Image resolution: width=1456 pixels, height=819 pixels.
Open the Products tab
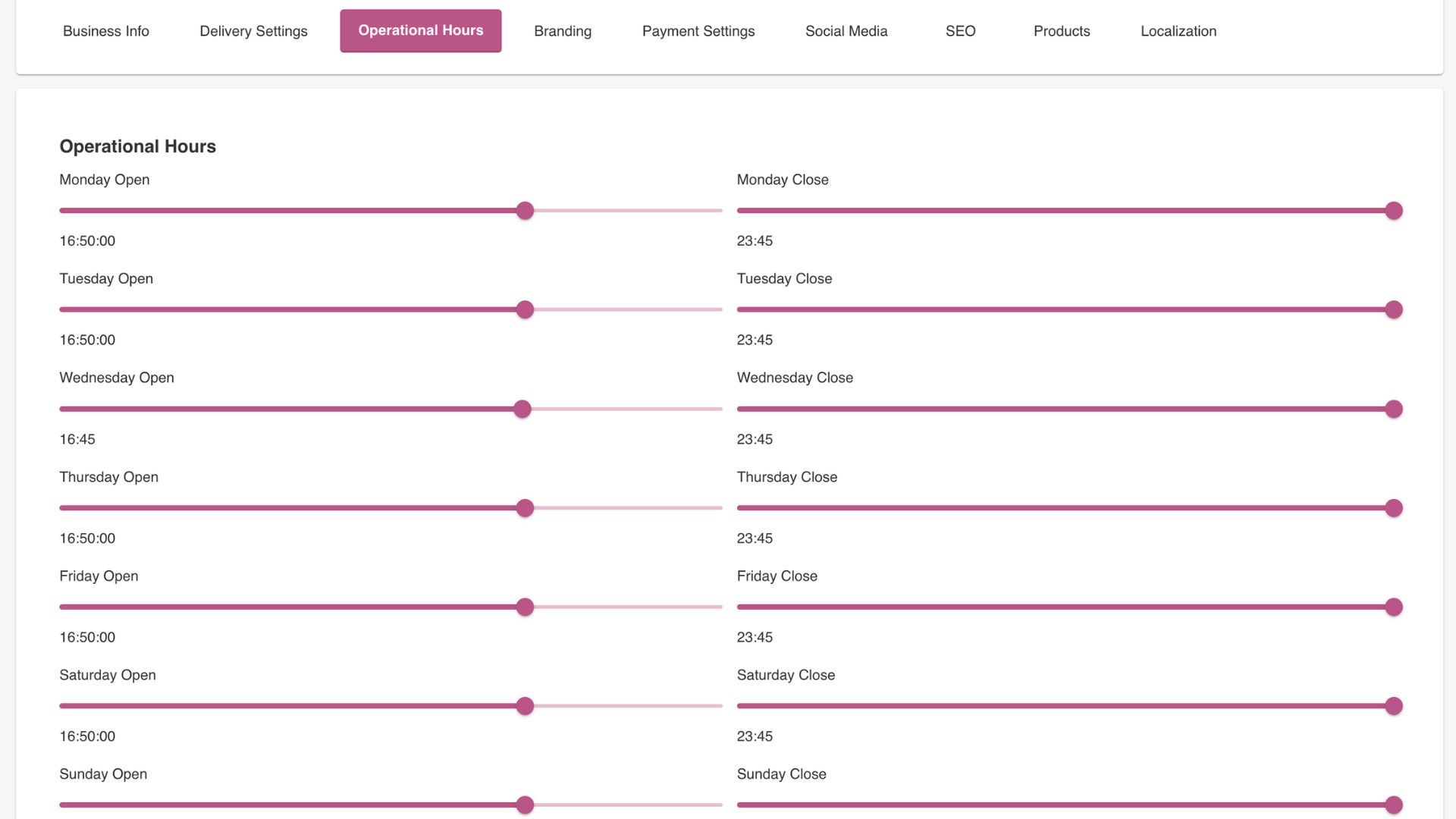tap(1061, 31)
